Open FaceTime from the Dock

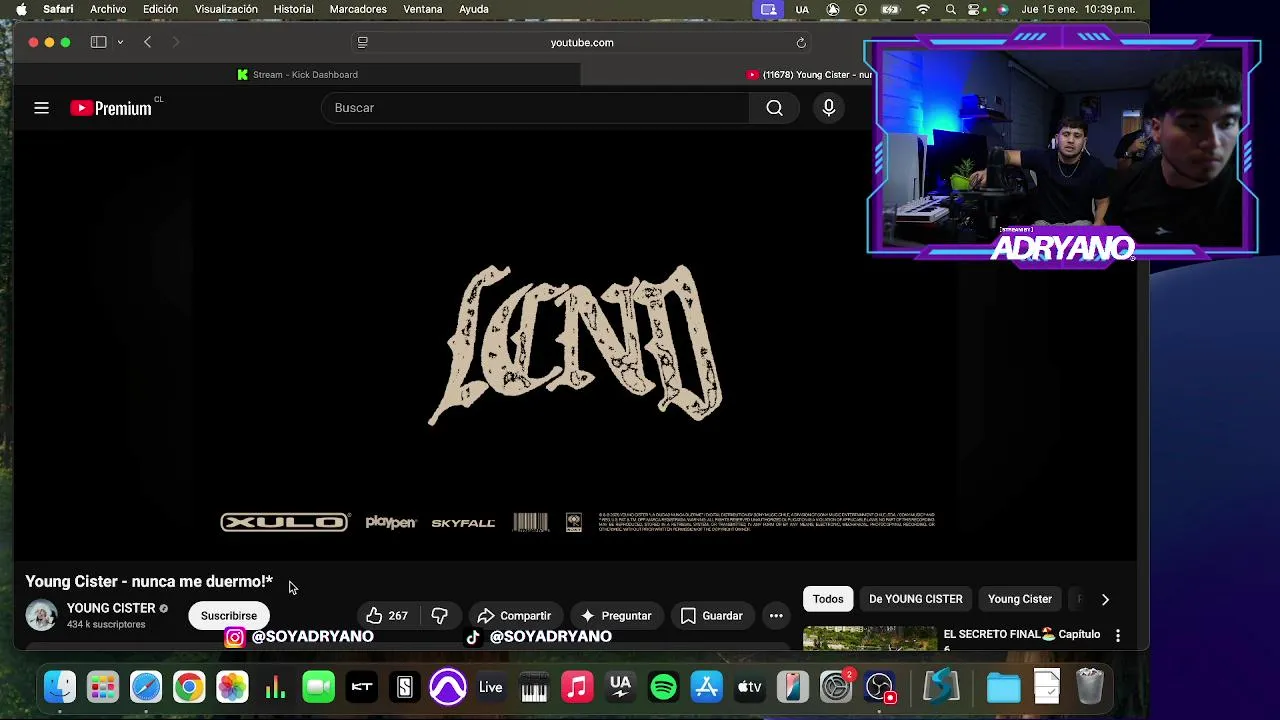(318, 687)
